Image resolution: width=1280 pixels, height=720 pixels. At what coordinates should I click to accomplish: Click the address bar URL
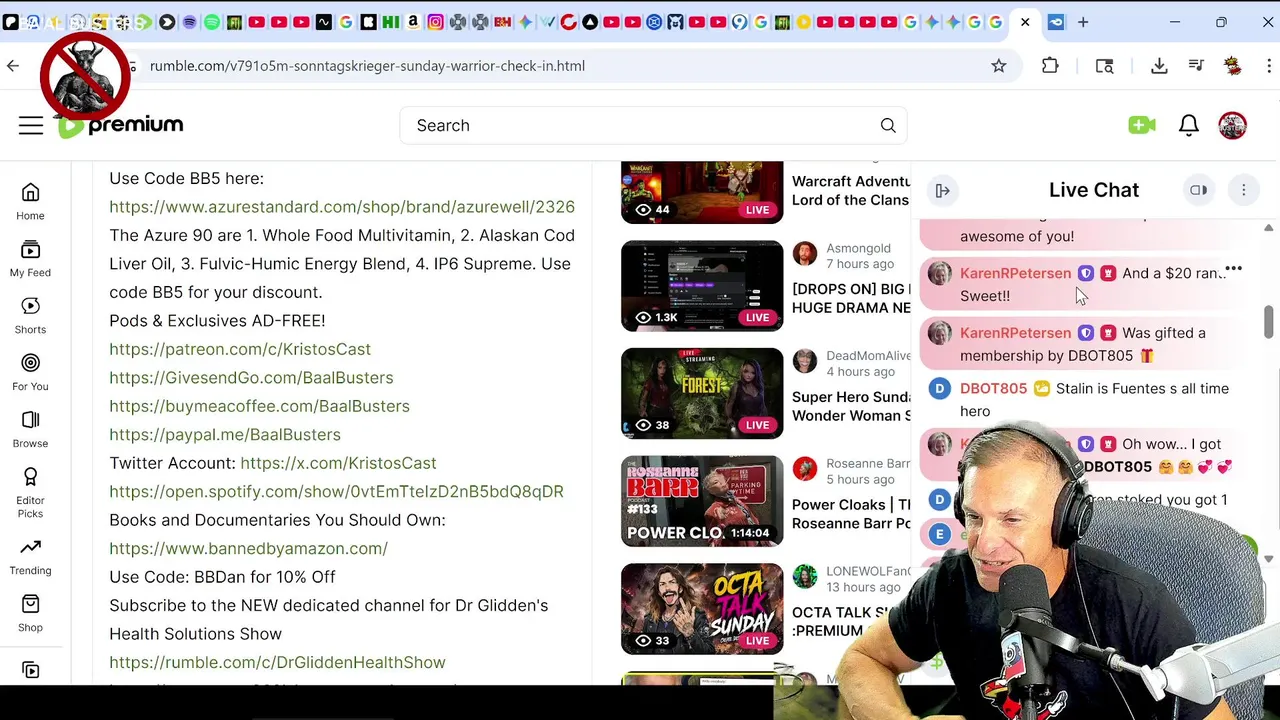tap(367, 66)
